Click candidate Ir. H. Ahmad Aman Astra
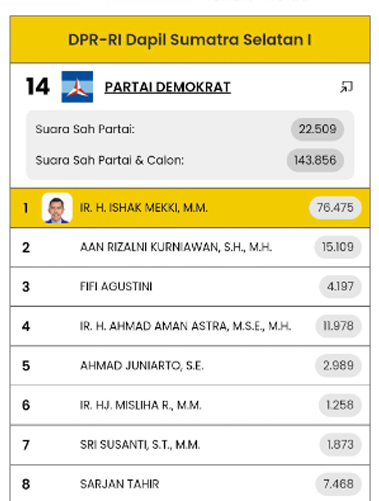The height and width of the screenshot is (501, 379). coord(190,326)
